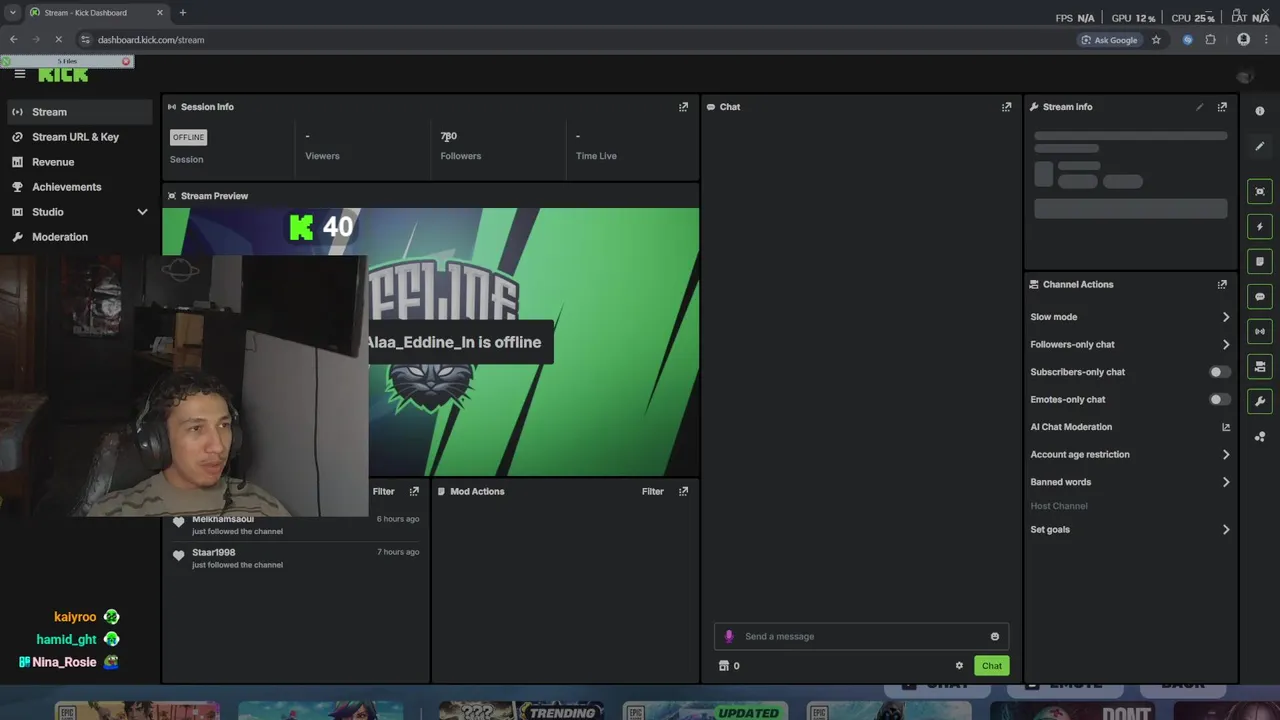Toggle the stream preview widget icon in sidebar
1280x720 pixels.
pyautogui.click(x=1260, y=191)
